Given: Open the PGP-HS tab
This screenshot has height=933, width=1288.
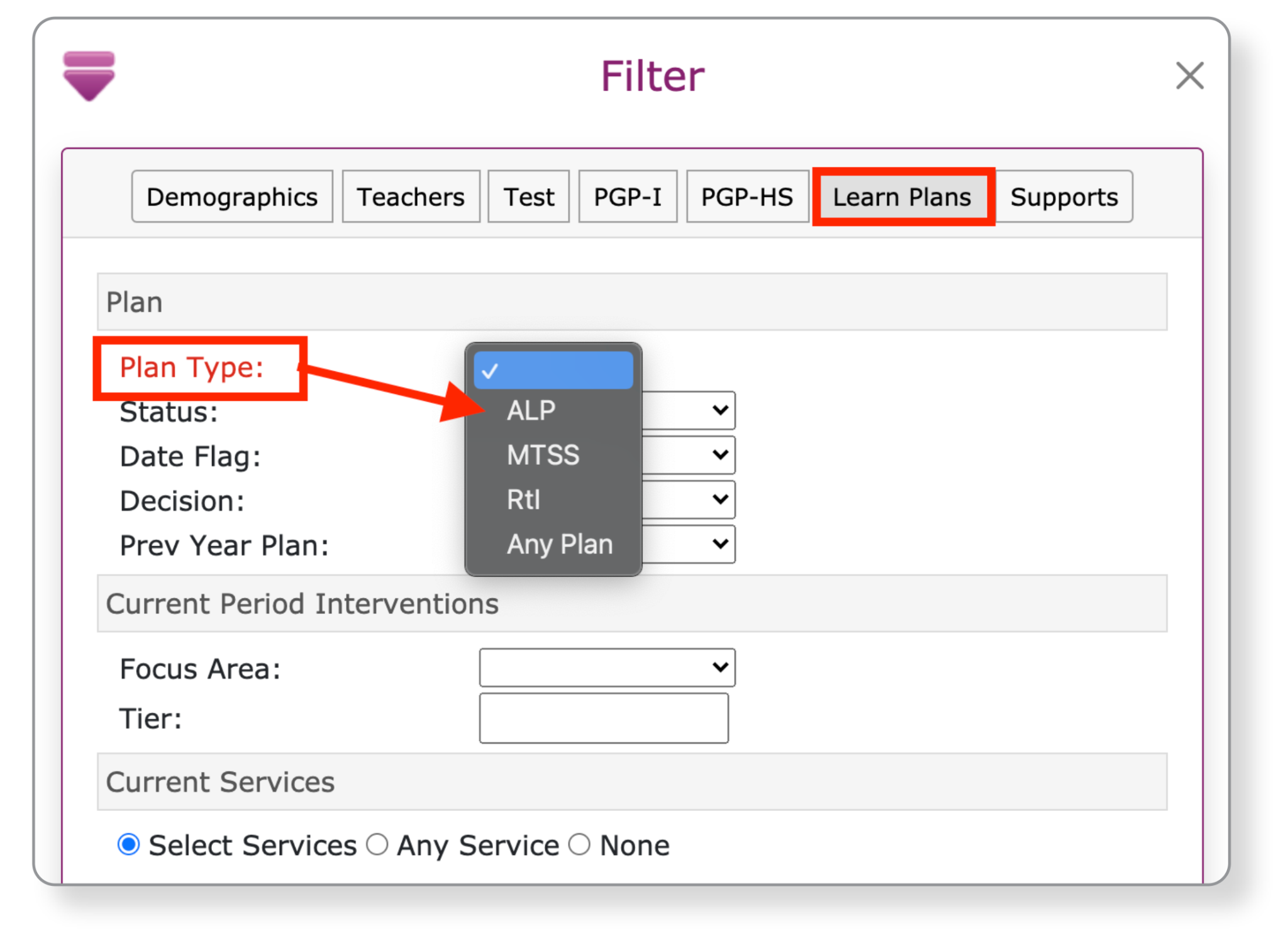Looking at the screenshot, I should (747, 197).
